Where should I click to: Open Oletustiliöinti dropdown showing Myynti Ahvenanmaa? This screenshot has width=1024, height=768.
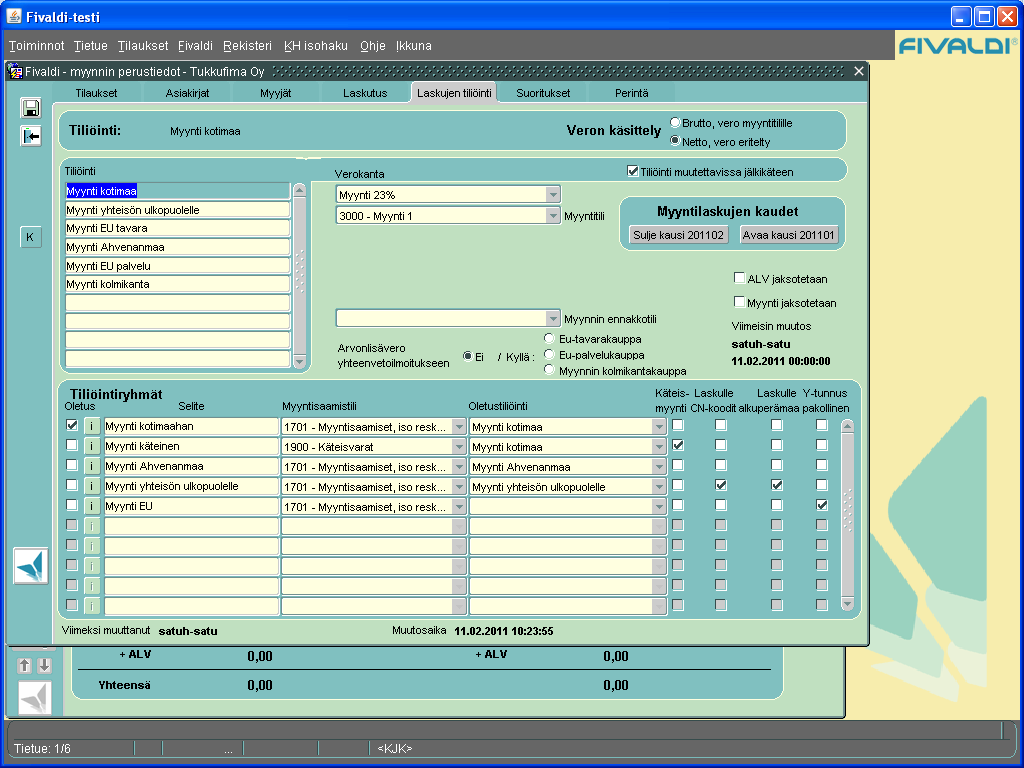tap(659, 467)
